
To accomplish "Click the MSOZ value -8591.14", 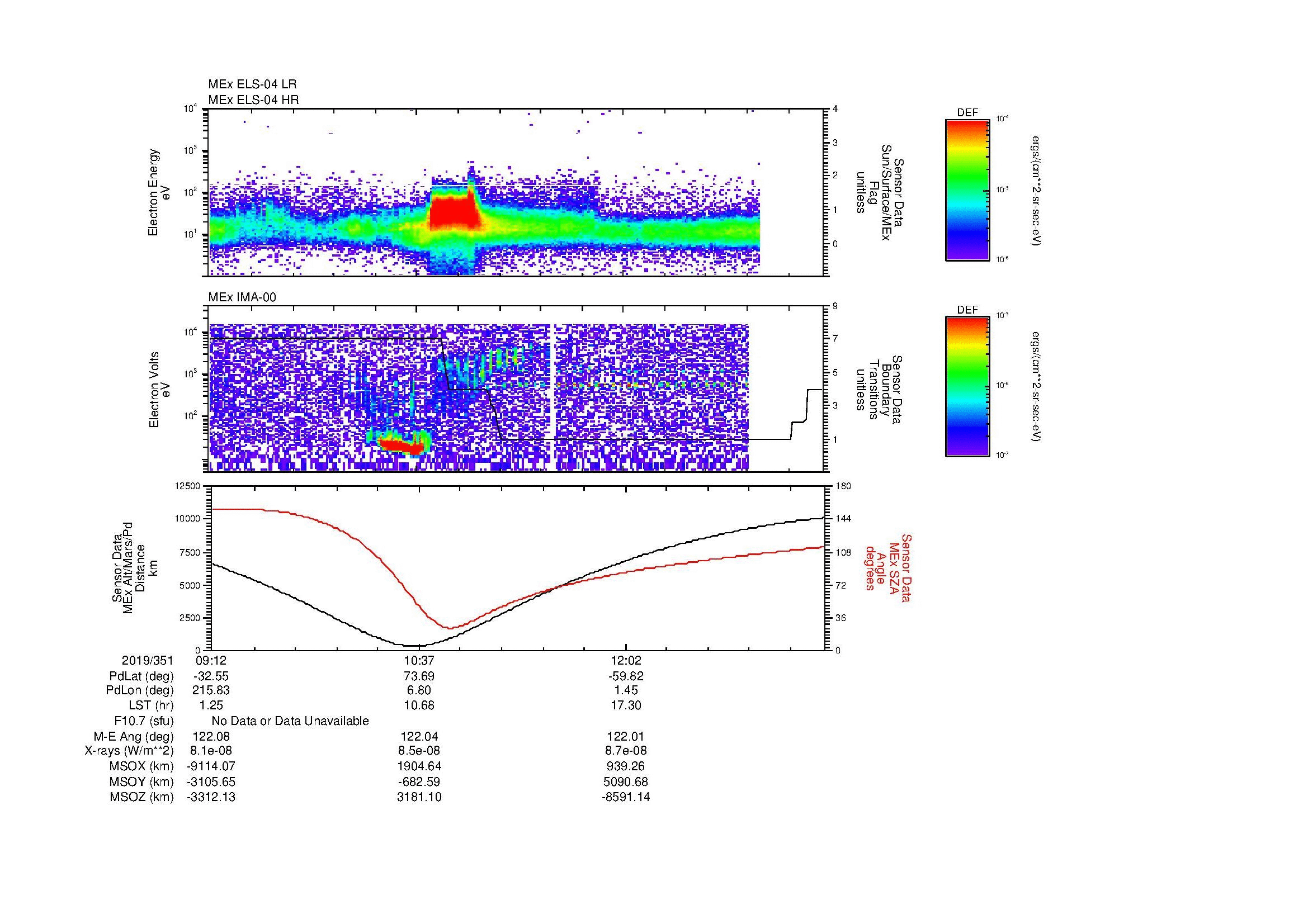I will 626,797.
